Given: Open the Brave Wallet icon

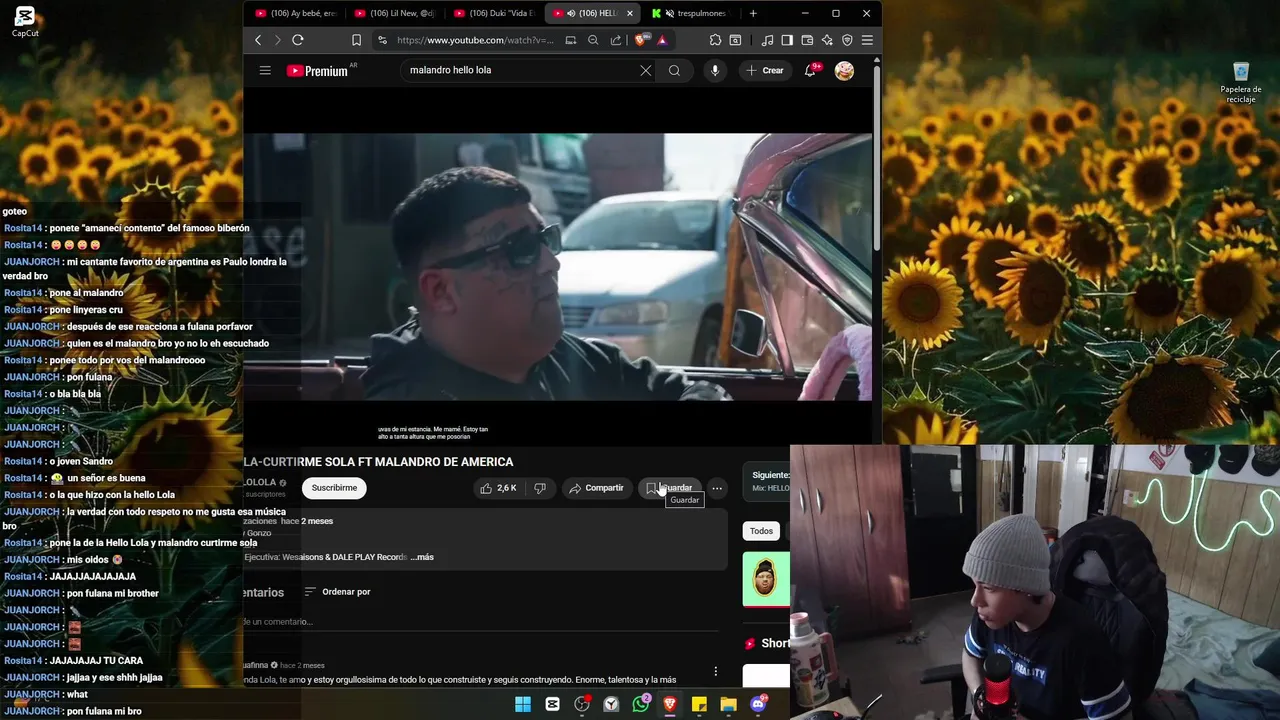Looking at the screenshot, I should coord(807,40).
